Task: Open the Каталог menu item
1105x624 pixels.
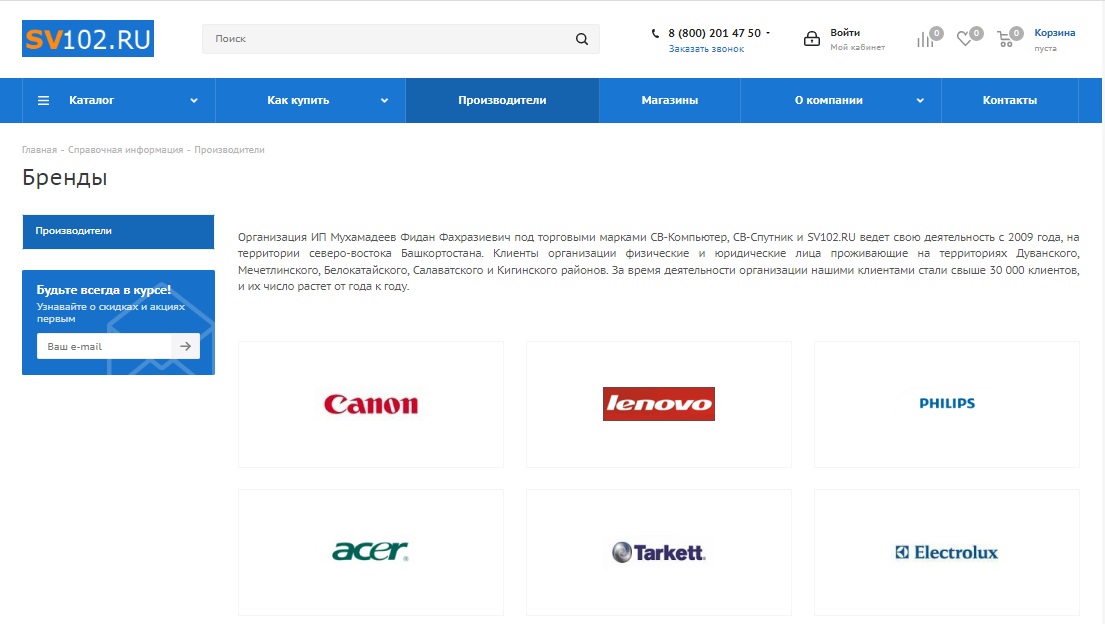Action: [92, 100]
